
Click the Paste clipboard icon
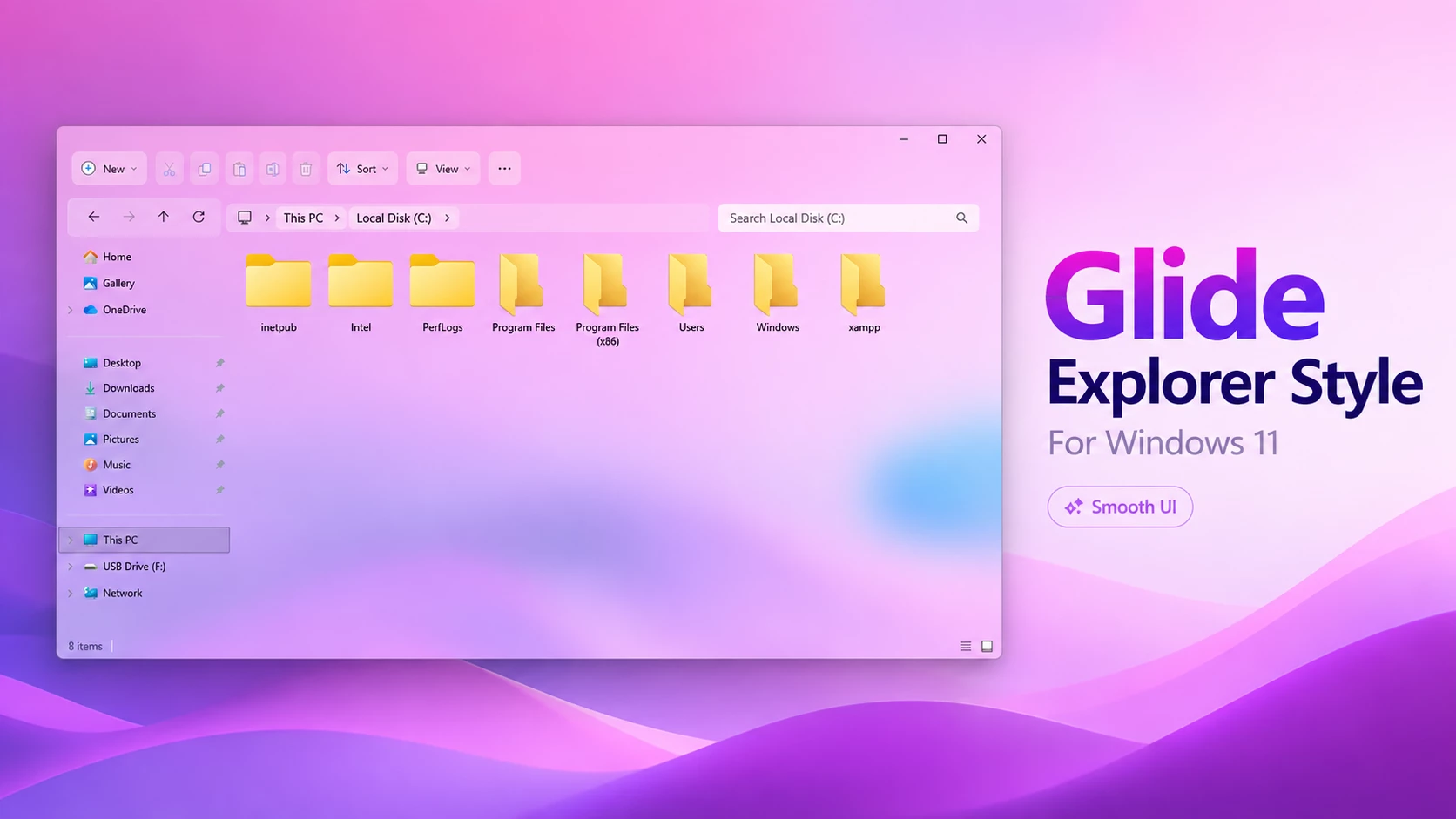(239, 169)
